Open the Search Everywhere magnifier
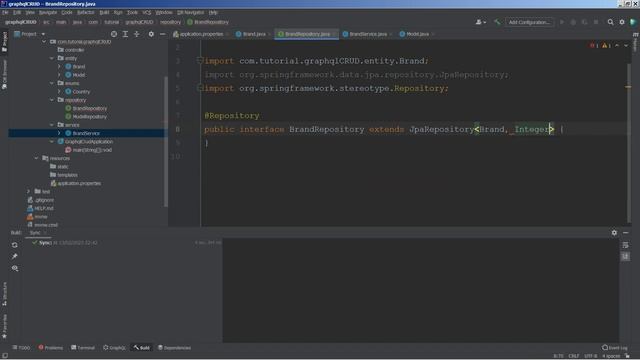 pos(610,22)
